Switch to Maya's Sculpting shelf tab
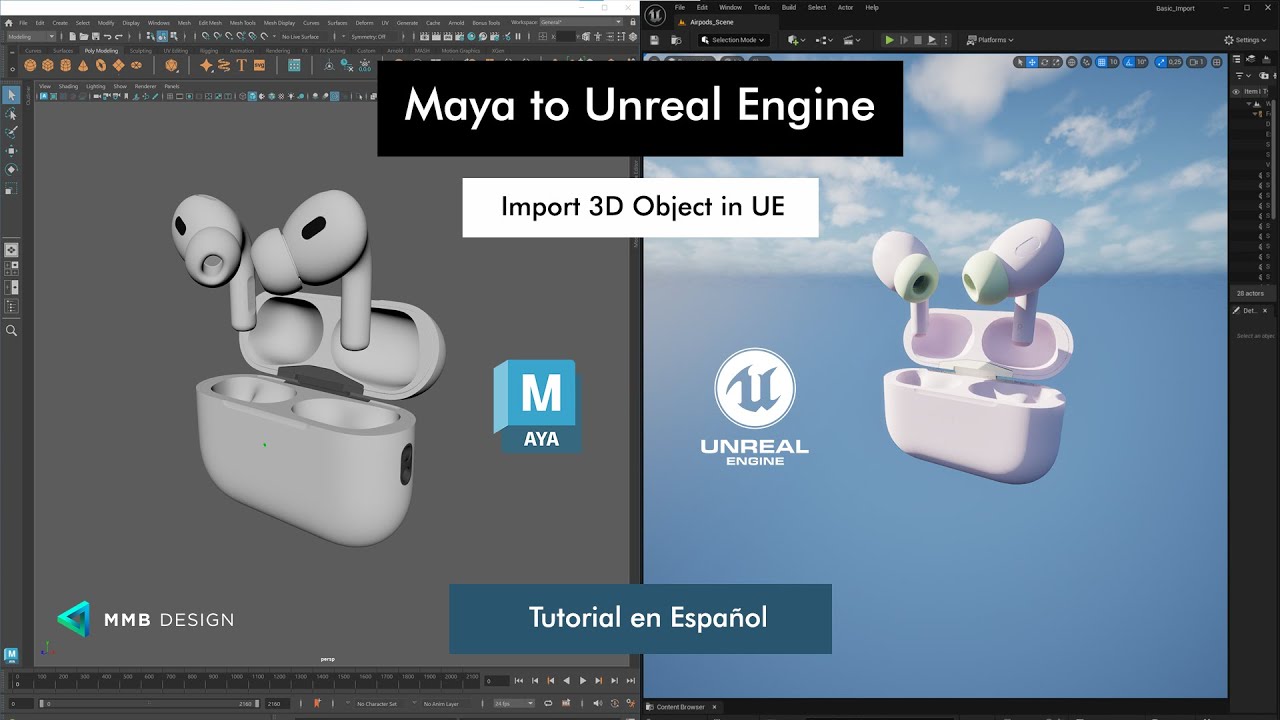This screenshot has width=1280, height=720. point(140,50)
